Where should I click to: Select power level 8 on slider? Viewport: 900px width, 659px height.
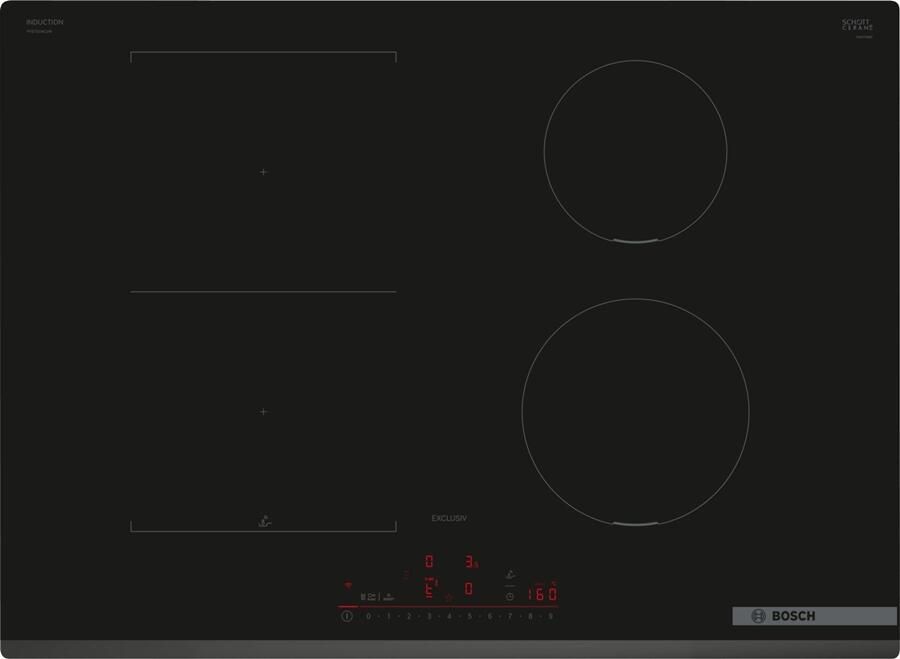tap(530, 616)
